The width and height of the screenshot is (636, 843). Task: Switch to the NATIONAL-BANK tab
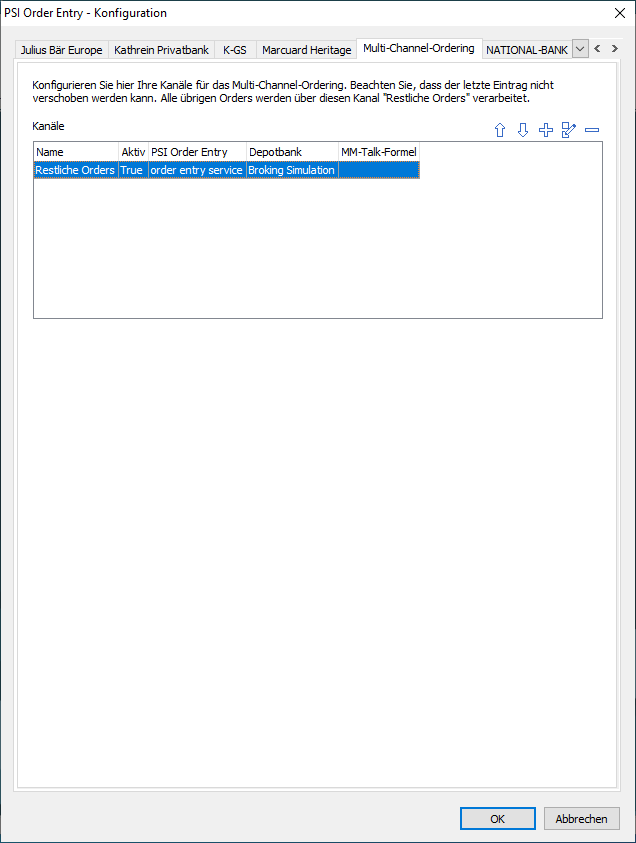click(526, 50)
